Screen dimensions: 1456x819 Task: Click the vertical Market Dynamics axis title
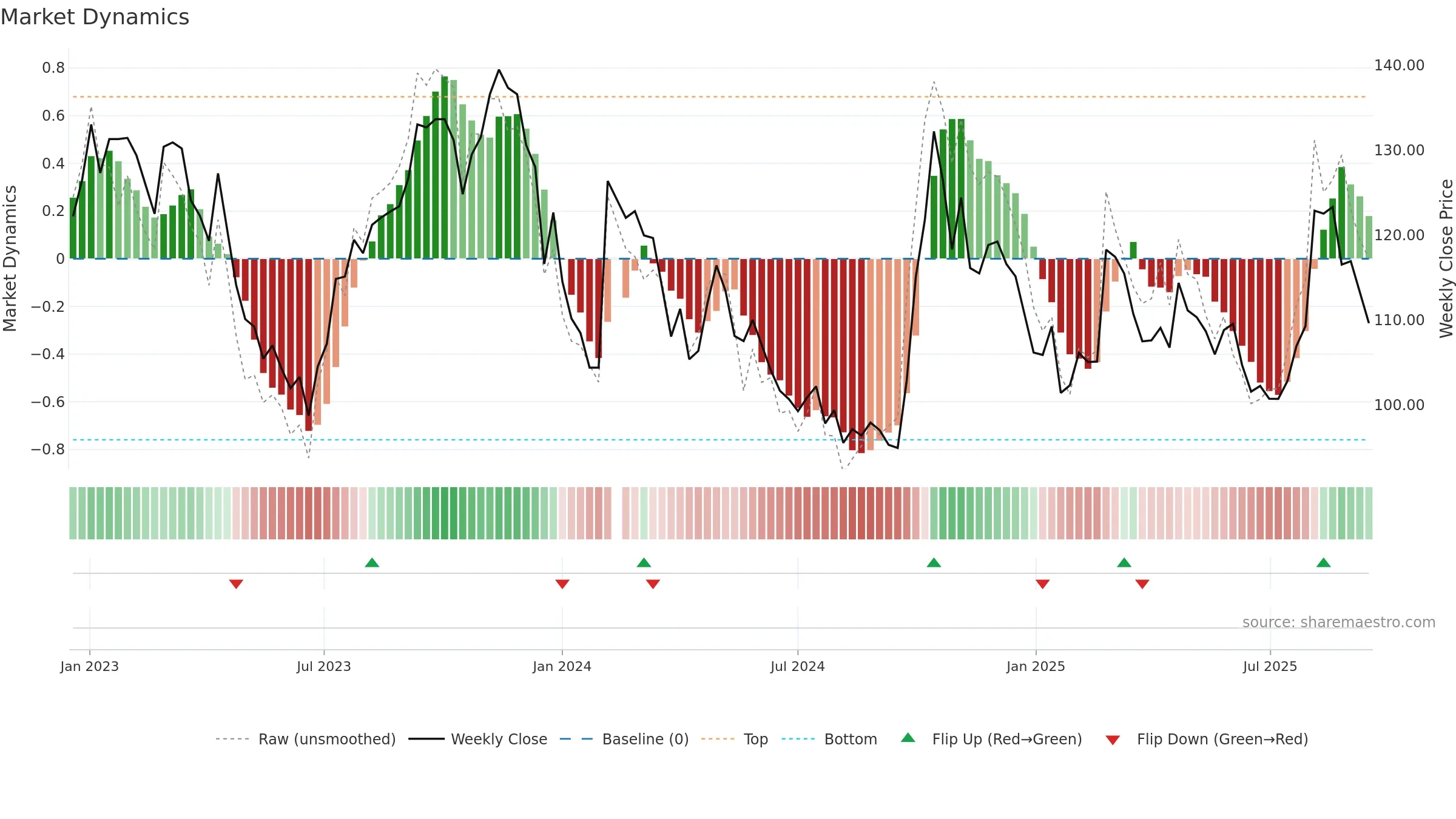coord(10,258)
